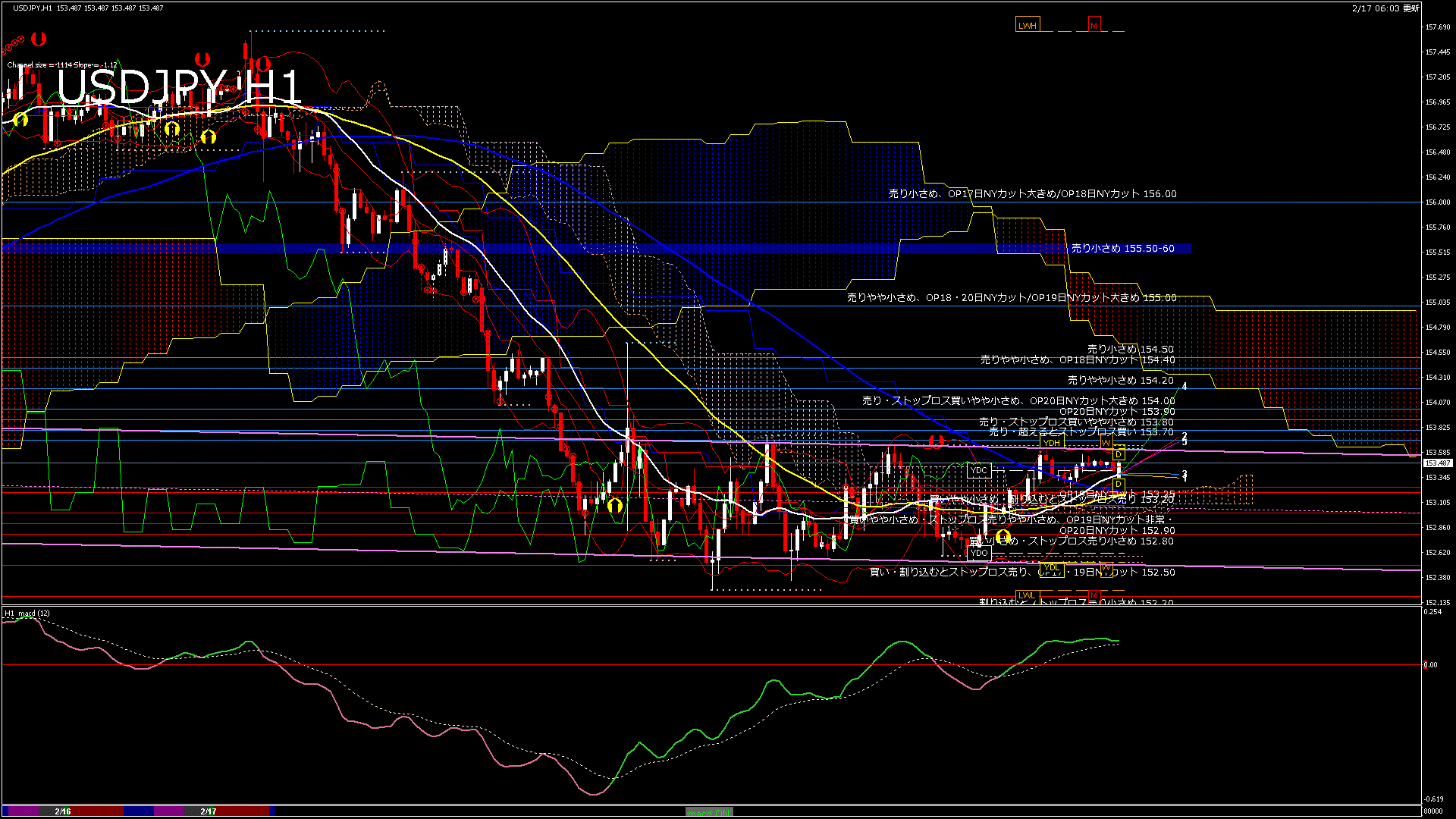Select the white YDC level label
Image resolution: width=1456 pixels, height=819 pixels.
pos(979,470)
